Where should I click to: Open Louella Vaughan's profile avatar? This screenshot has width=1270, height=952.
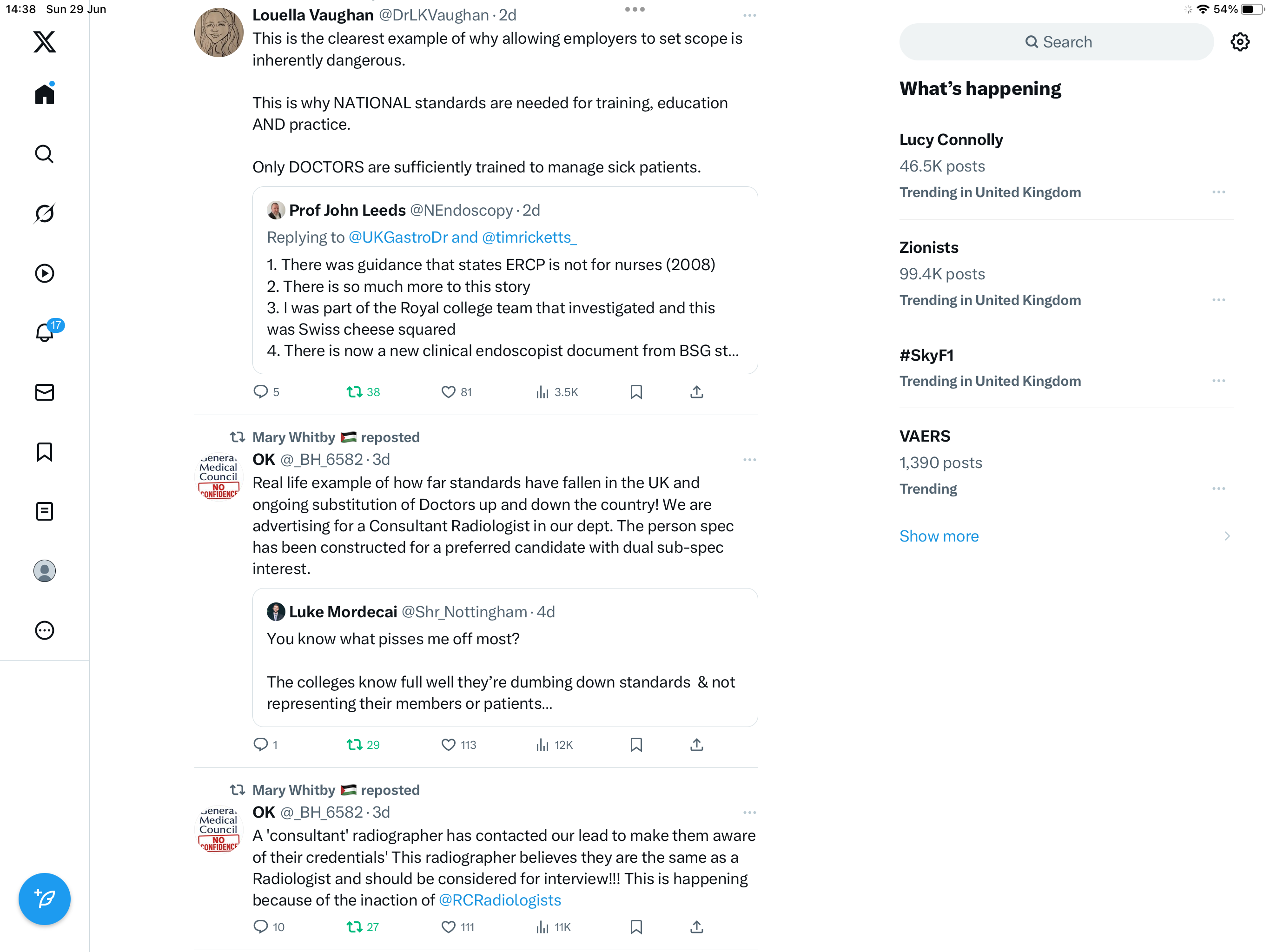[219, 33]
